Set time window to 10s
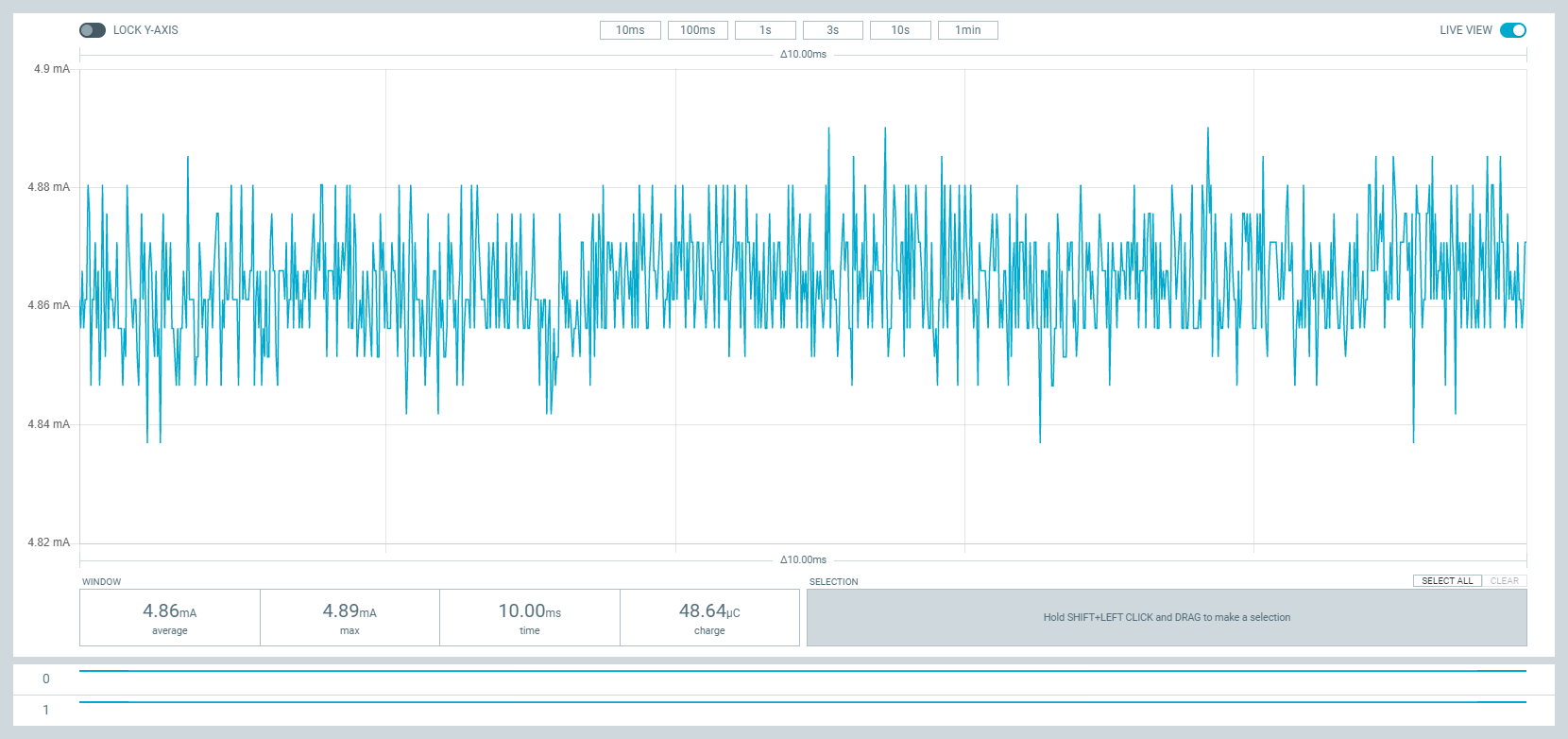Image resolution: width=1568 pixels, height=739 pixels. [900, 30]
